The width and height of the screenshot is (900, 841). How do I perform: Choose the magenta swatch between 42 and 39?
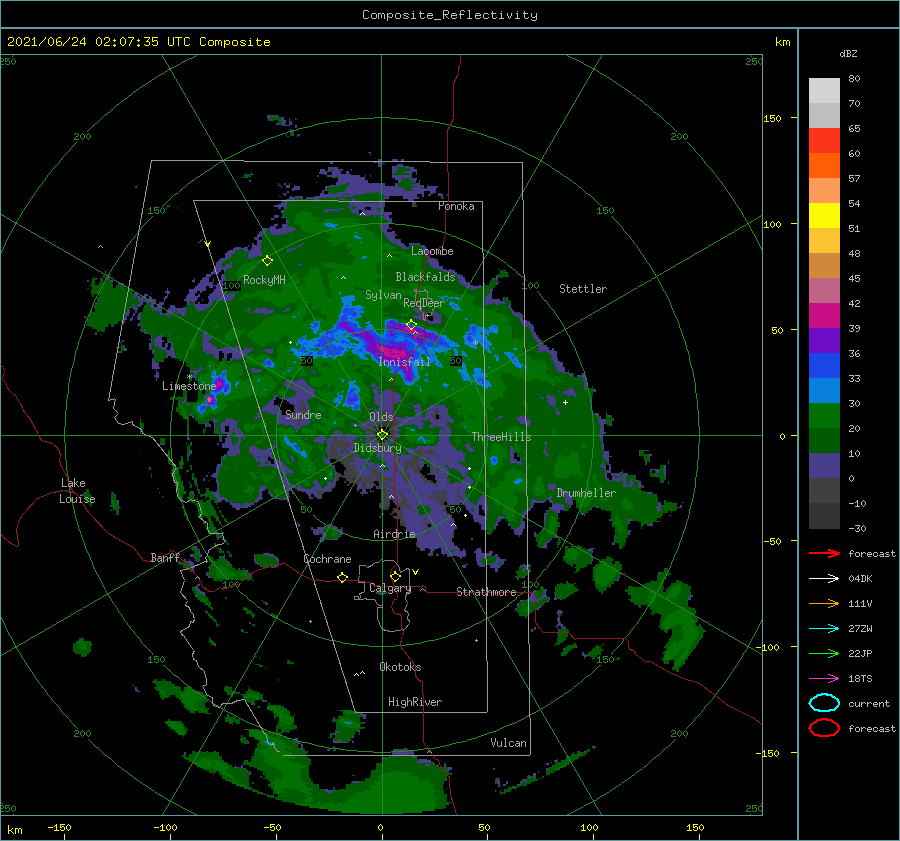pyautogui.click(x=824, y=315)
